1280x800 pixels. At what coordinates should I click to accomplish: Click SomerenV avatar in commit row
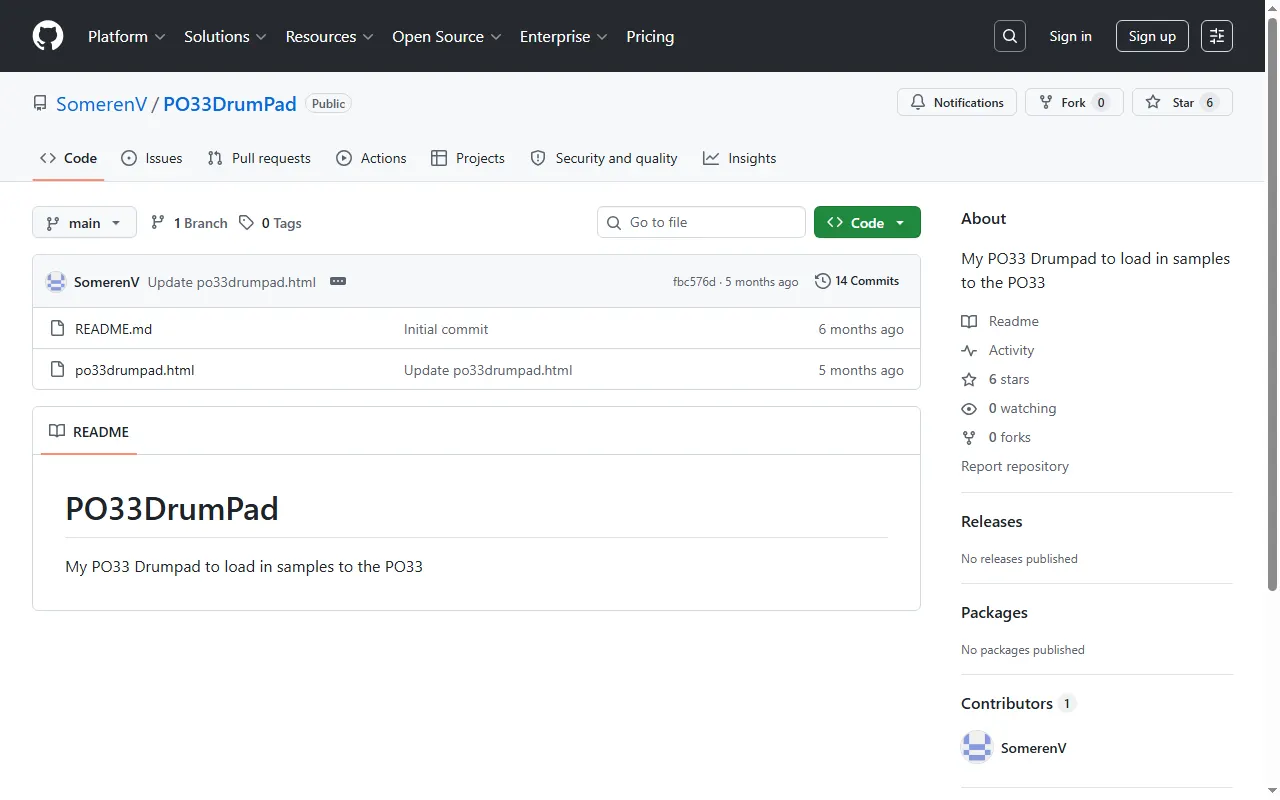click(56, 282)
